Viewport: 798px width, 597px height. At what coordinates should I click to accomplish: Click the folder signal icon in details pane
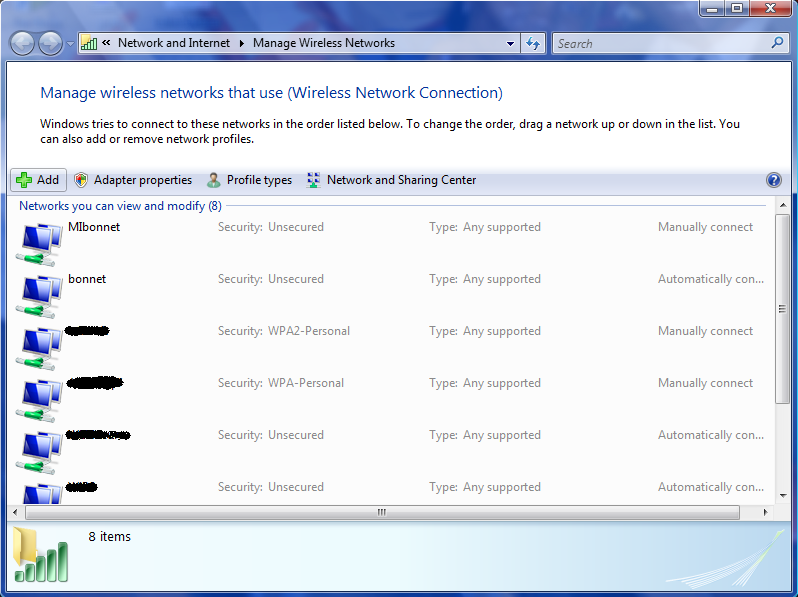pos(40,555)
